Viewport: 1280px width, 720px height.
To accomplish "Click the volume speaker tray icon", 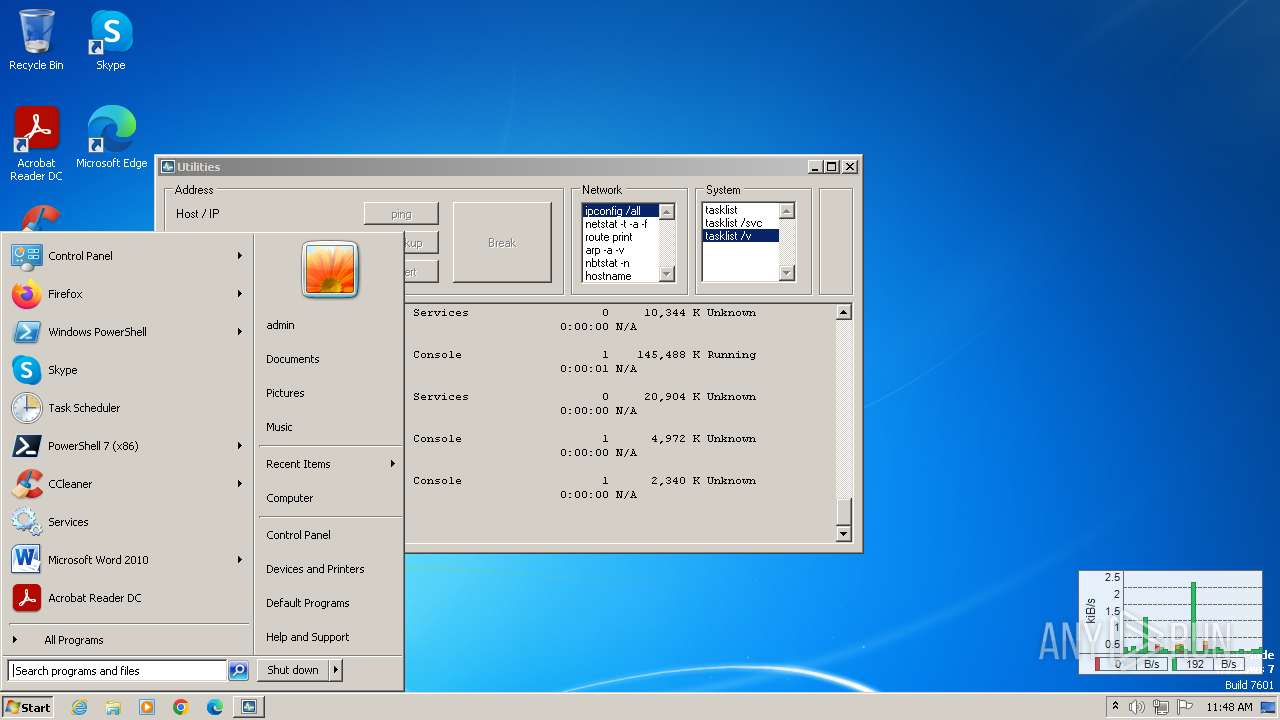I will pyautogui.click(x=1137, y=707).
